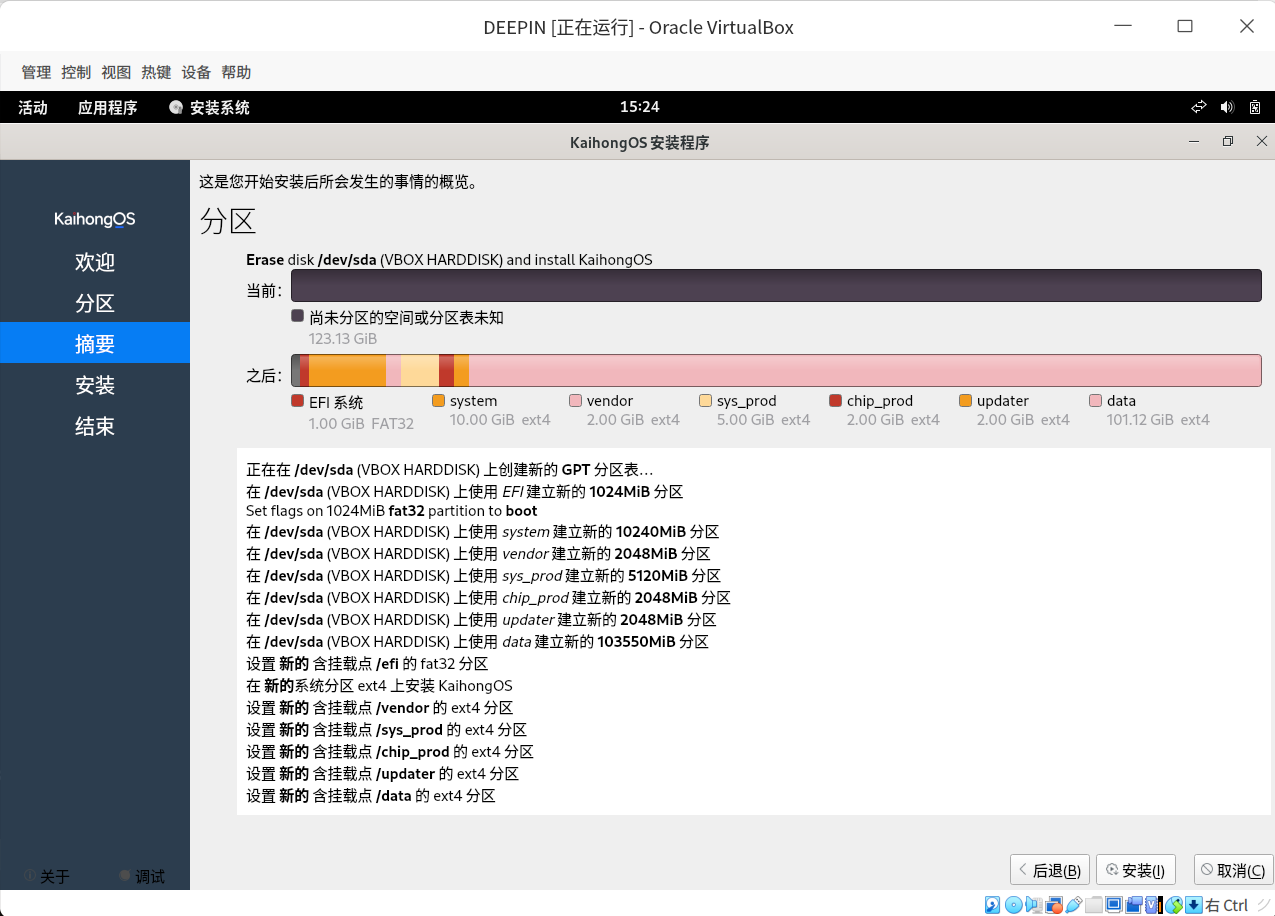
Task: Select the 结束 step in sidebar
Action: pos(95,426)
